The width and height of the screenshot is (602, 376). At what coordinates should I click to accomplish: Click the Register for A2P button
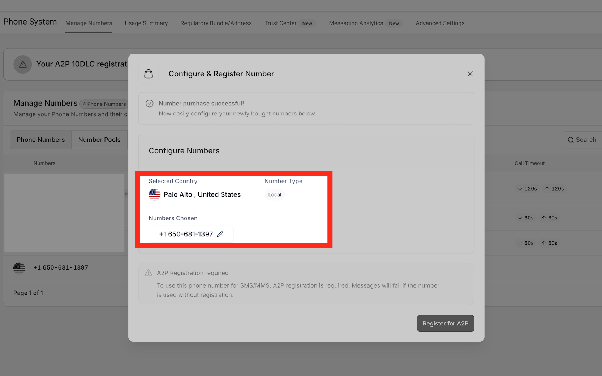(445, 323)
